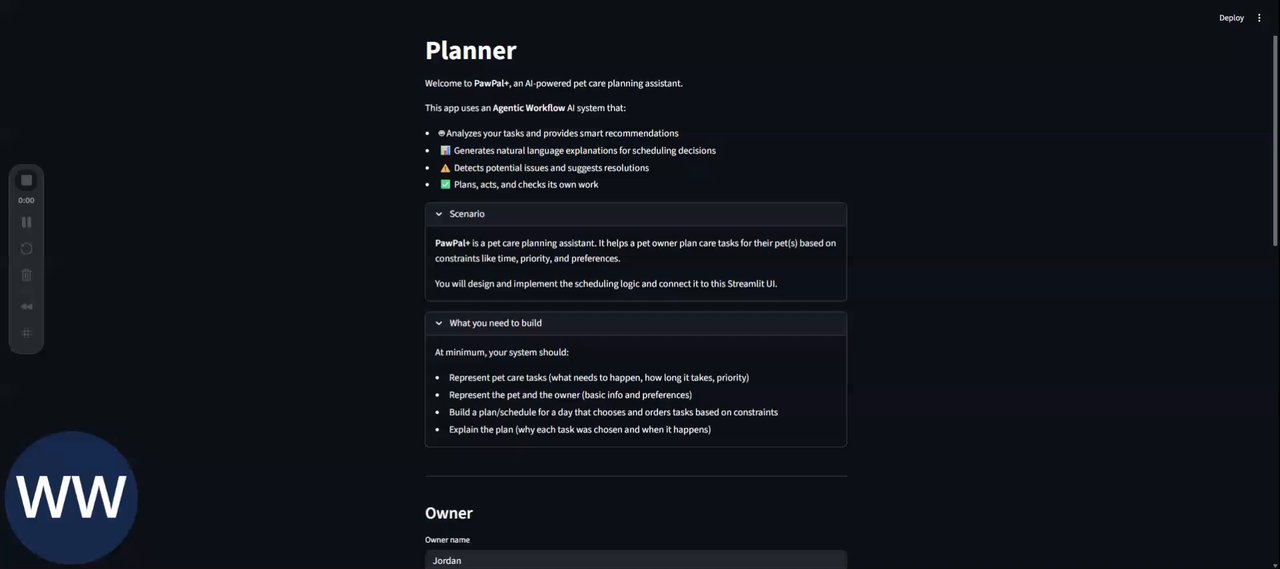Click the 'What you need to build' header
This screenshot has width=1280, height=569.
pyautogui.click(x=635, y=323)
